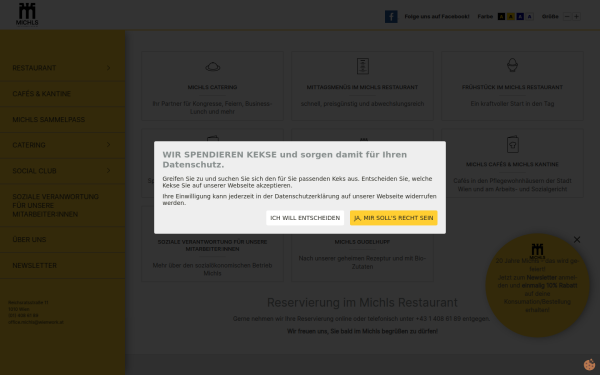Click 'Reservierung im Michls Restaurant' heading

click(x=362, y=303)
